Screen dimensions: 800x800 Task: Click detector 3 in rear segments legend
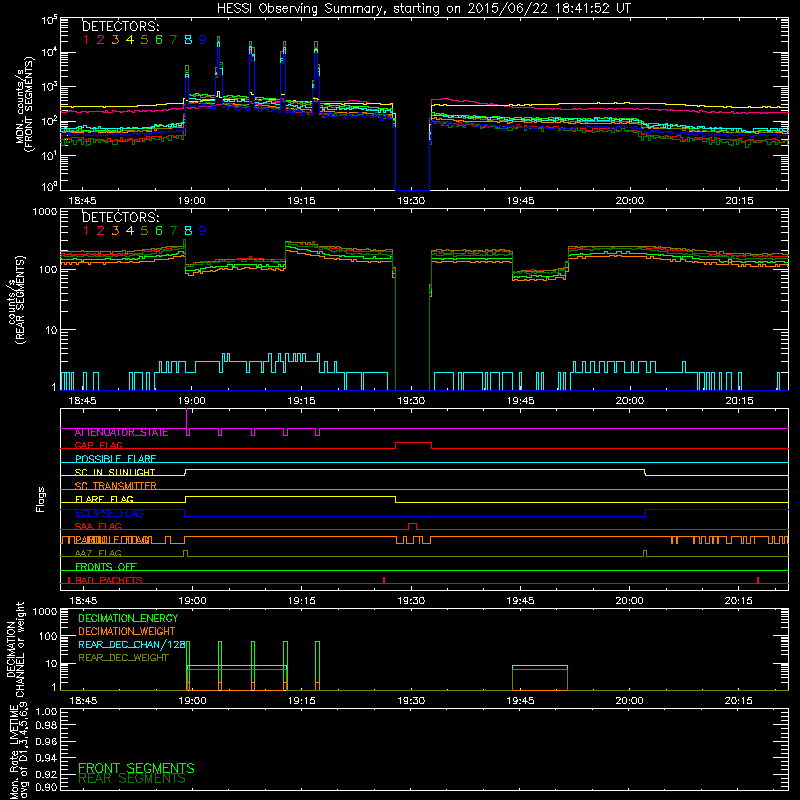click(115, 231)
